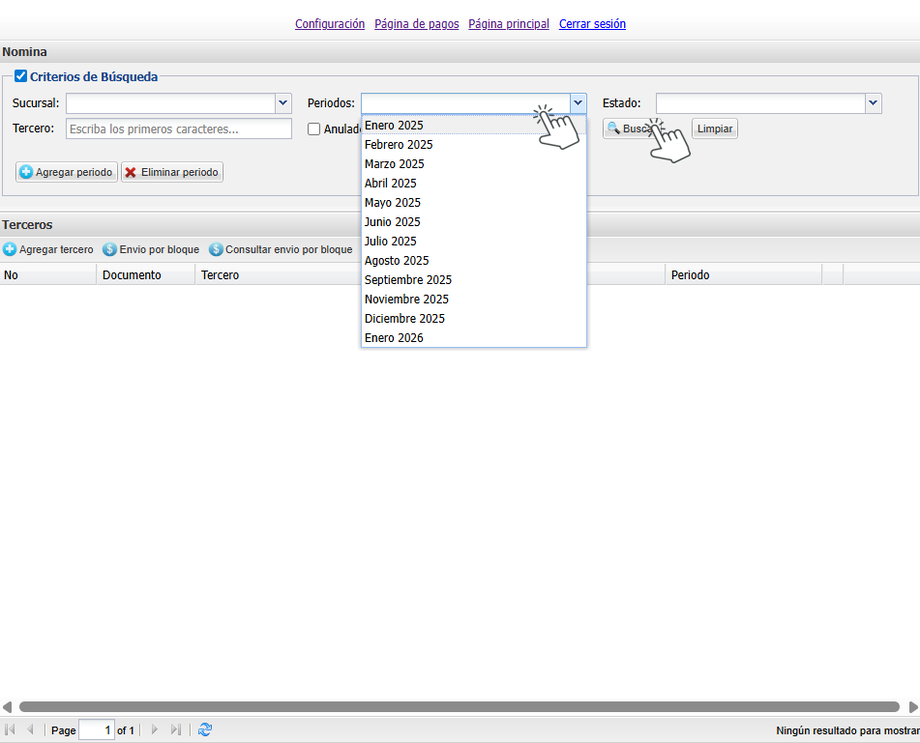Open Página principal link

[509, 24]
